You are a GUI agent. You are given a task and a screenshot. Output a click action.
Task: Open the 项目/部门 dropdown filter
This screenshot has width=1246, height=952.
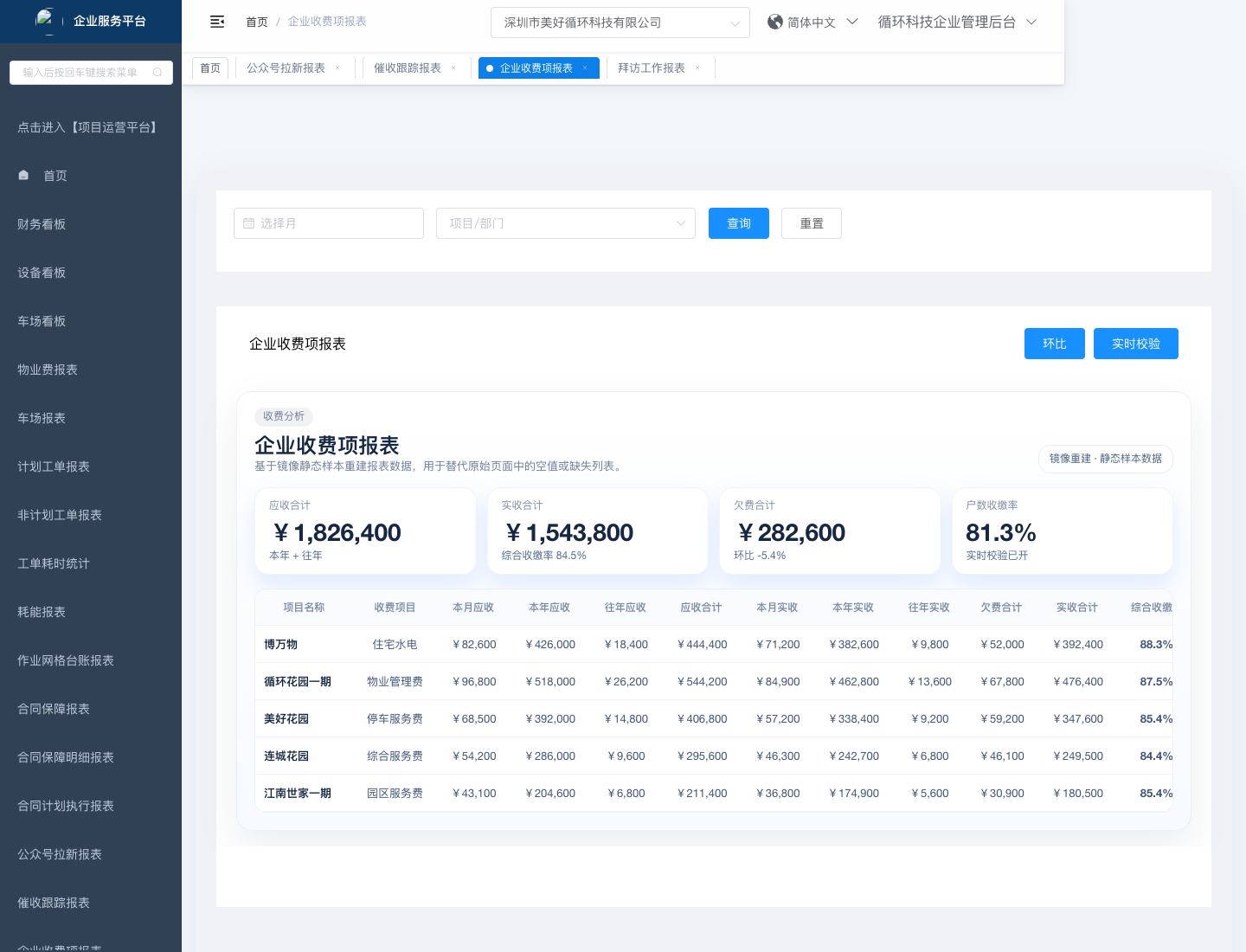(566, 223)
